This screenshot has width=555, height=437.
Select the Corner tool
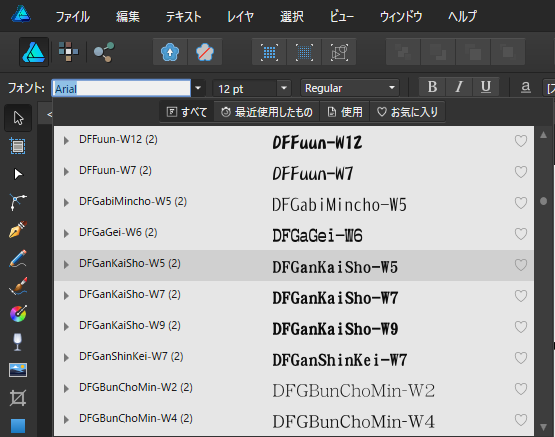[x=18, y=202]
